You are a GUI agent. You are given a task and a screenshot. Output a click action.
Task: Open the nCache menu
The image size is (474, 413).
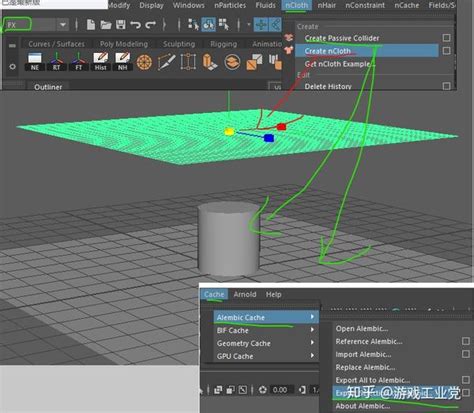click(x=407, y=5)
